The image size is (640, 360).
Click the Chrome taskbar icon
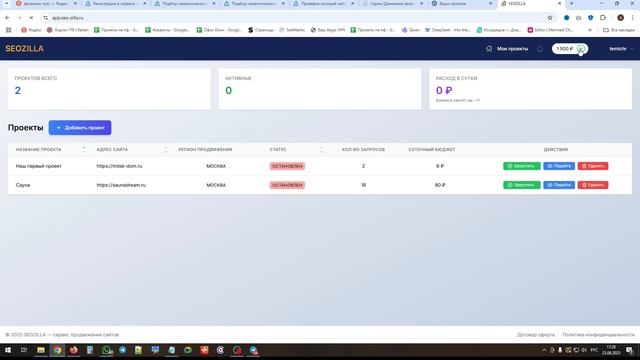click(x=57, y=350)
